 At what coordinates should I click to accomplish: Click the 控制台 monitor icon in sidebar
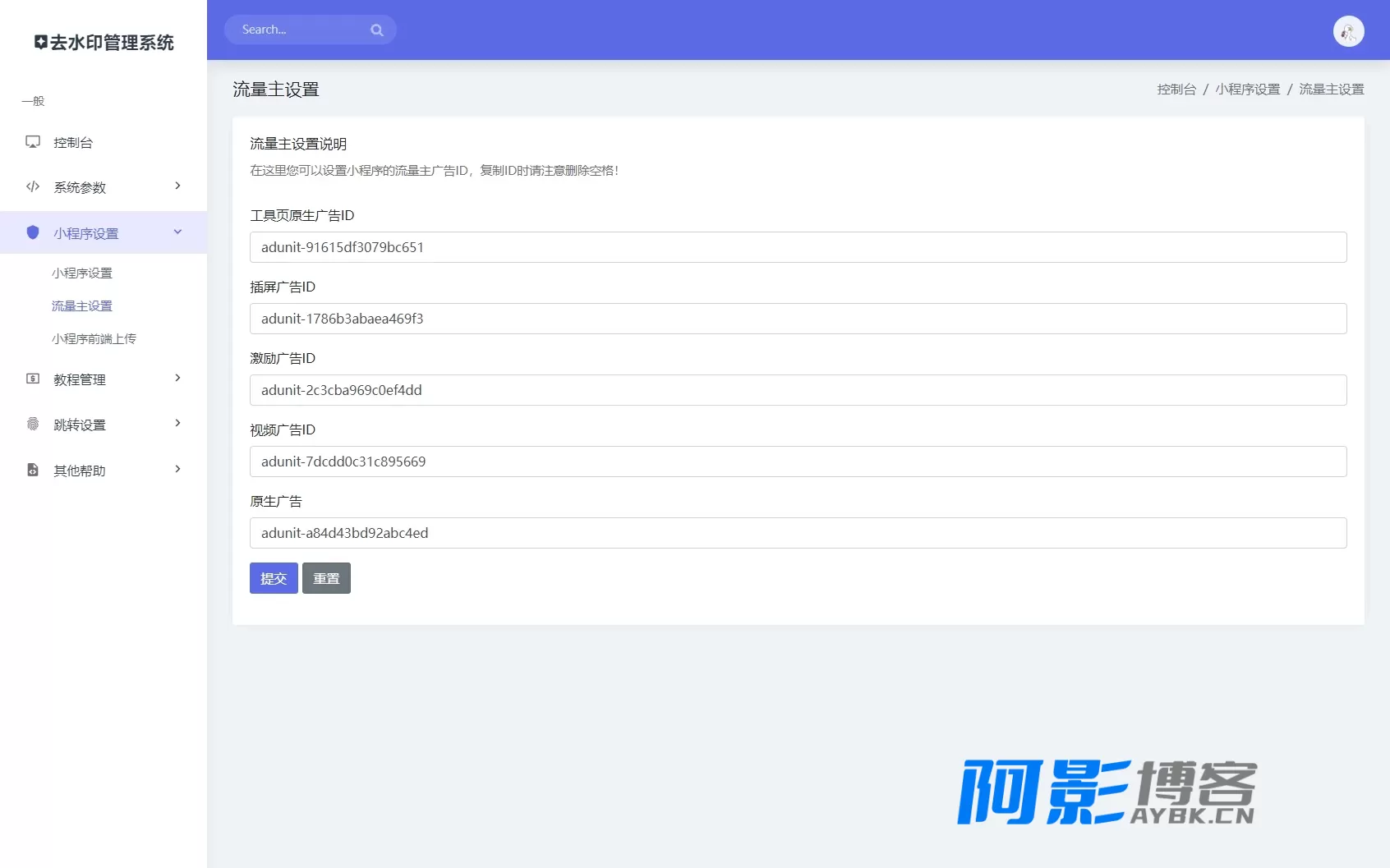pos(33,142)
